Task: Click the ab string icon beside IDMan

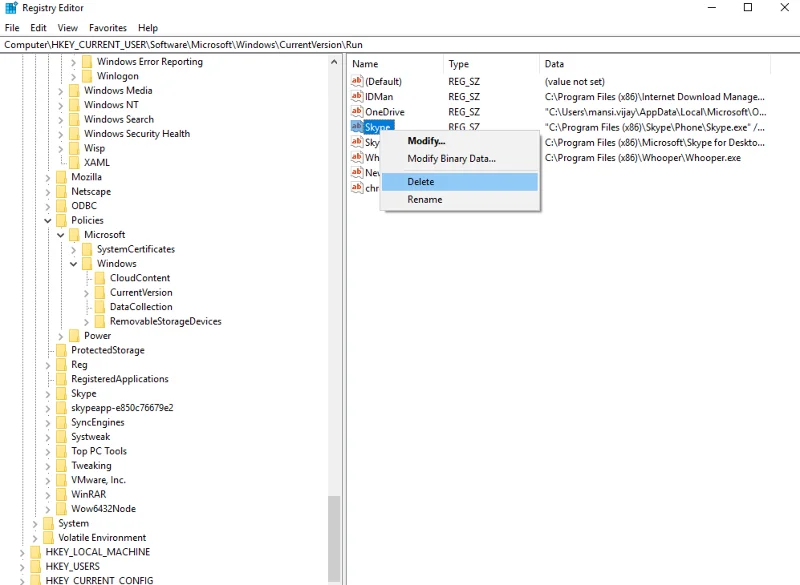Action: (x=357, y=97)
